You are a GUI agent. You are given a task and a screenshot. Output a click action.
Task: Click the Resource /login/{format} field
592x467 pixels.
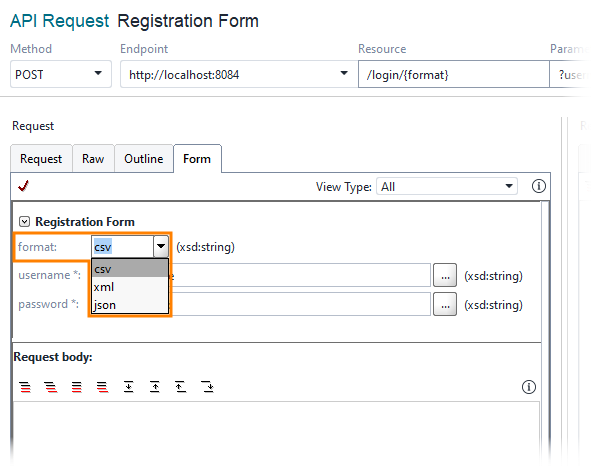coord(453,74)
